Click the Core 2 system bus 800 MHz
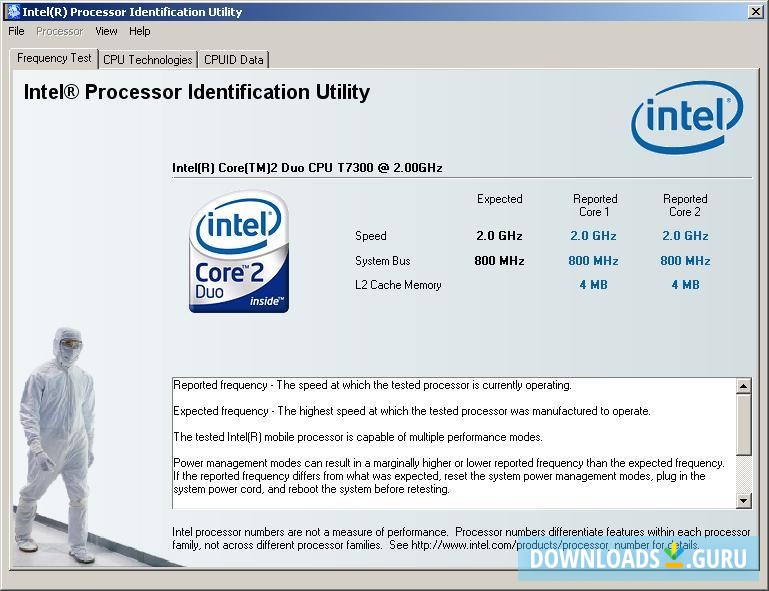 tap(685, 261)
